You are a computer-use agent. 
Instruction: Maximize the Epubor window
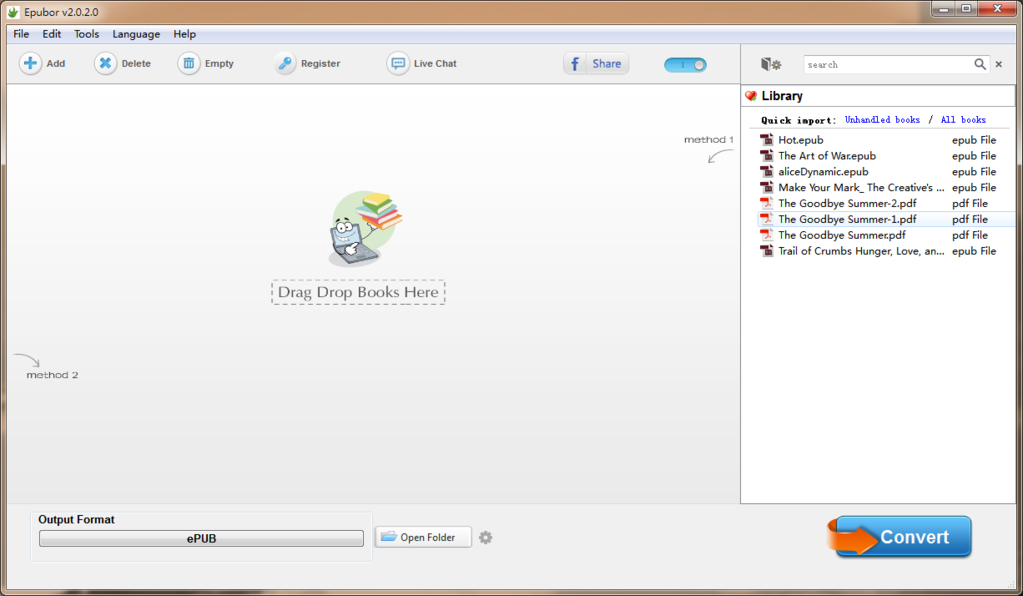coord(966,9)
